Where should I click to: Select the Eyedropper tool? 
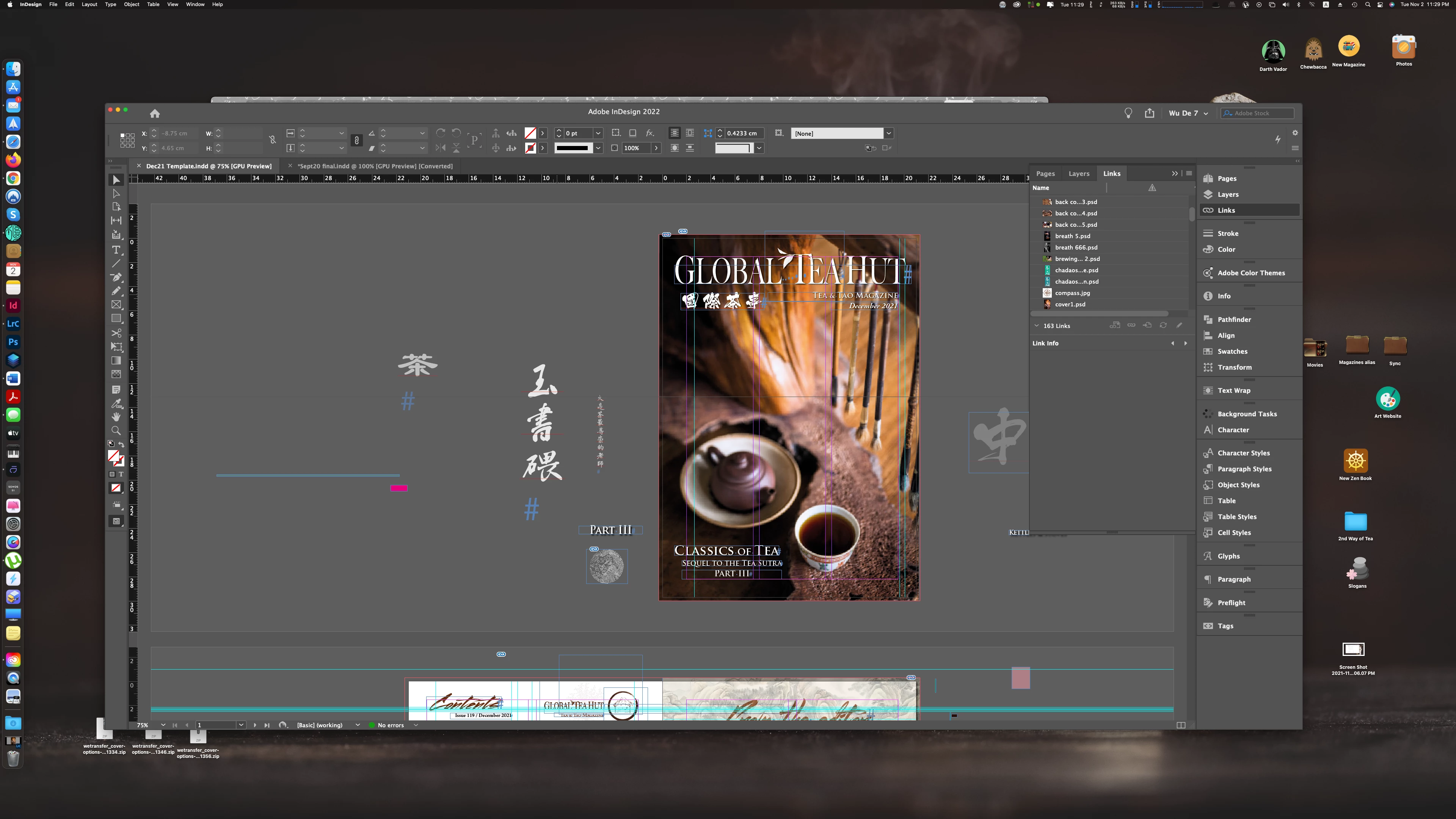pos(116,403)
